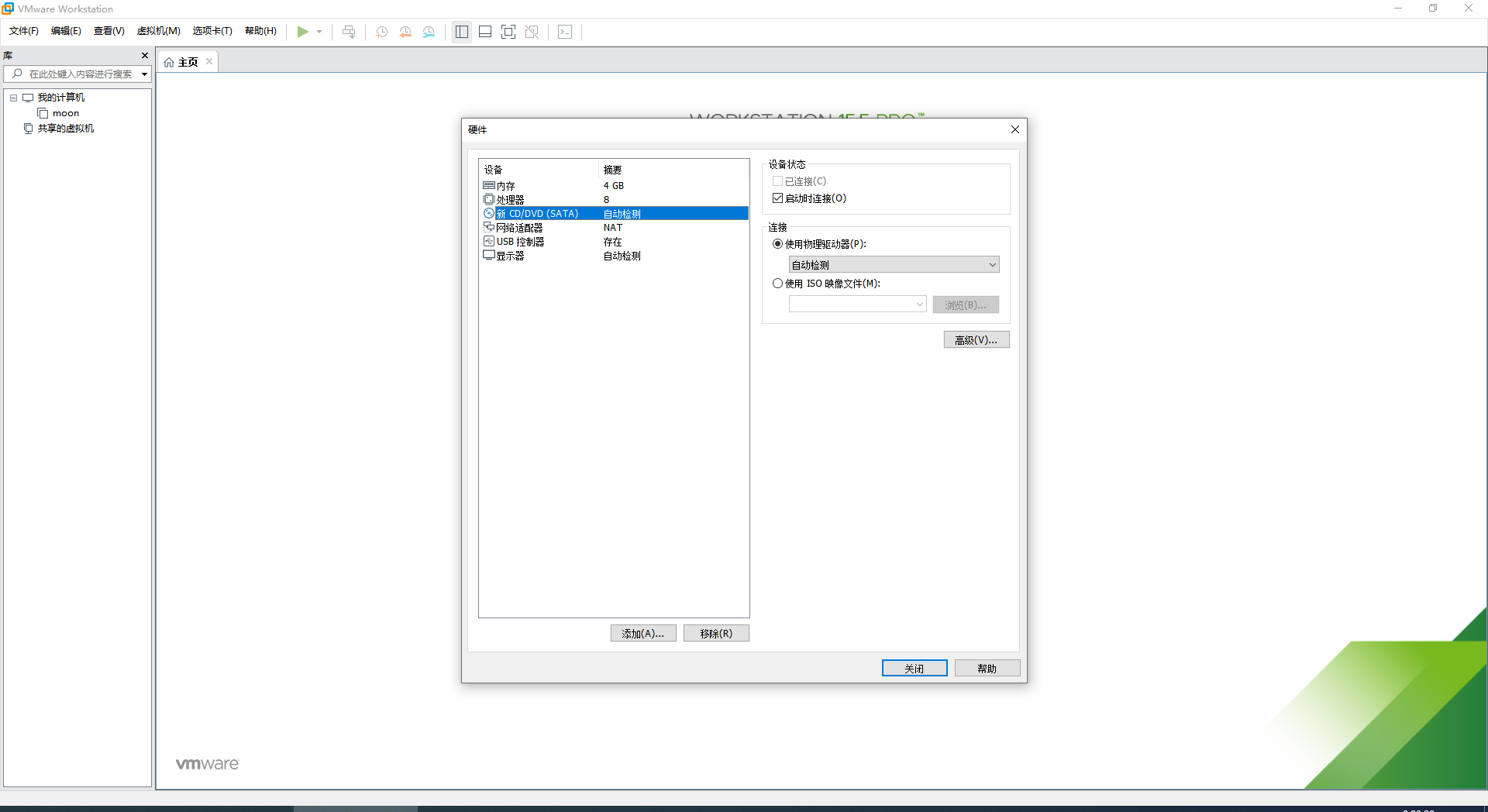The height and width of the screenshot is (812, 1488).
Task: Click the revert to snapshot icon
Action: pyautogui.click(x=405, y=32)
